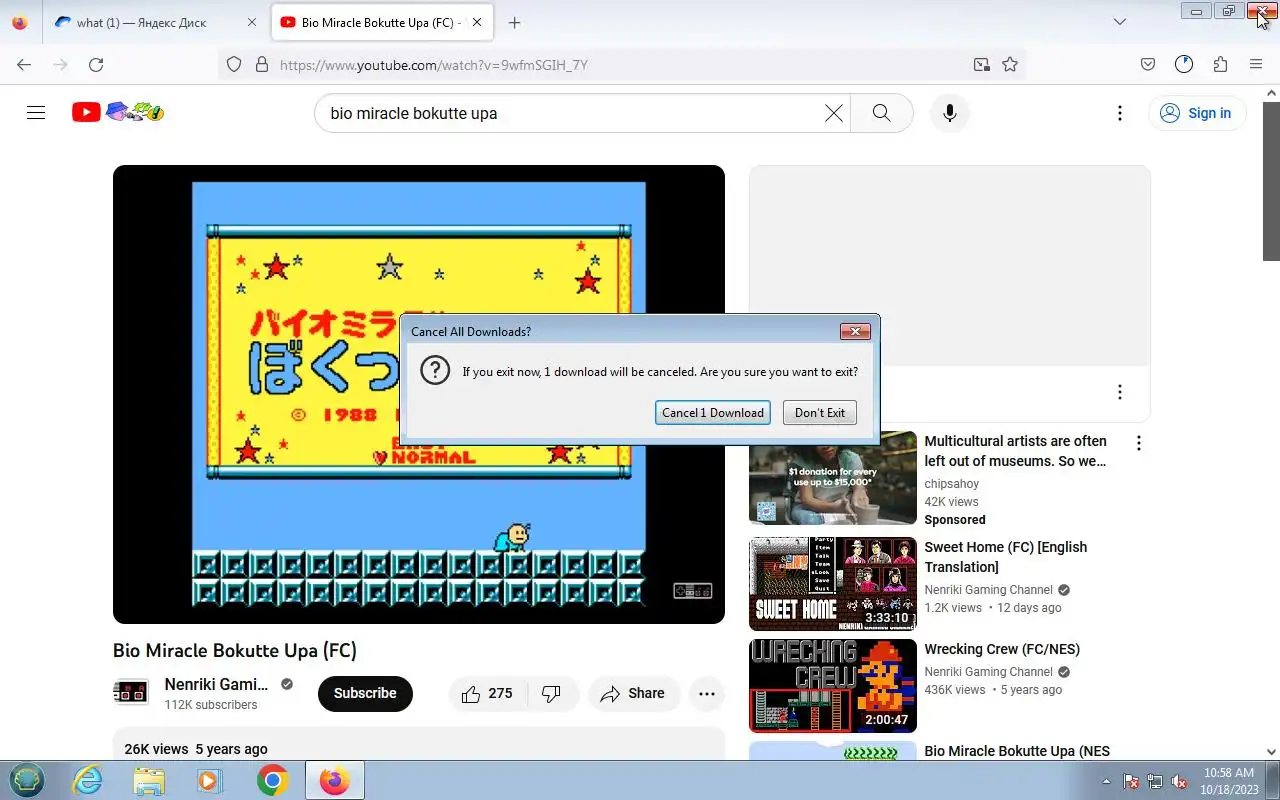The height and width of the screenshot is (800, 1280).
Task: Open volume icon in system tray
Action: click(x=1179, y=781)
